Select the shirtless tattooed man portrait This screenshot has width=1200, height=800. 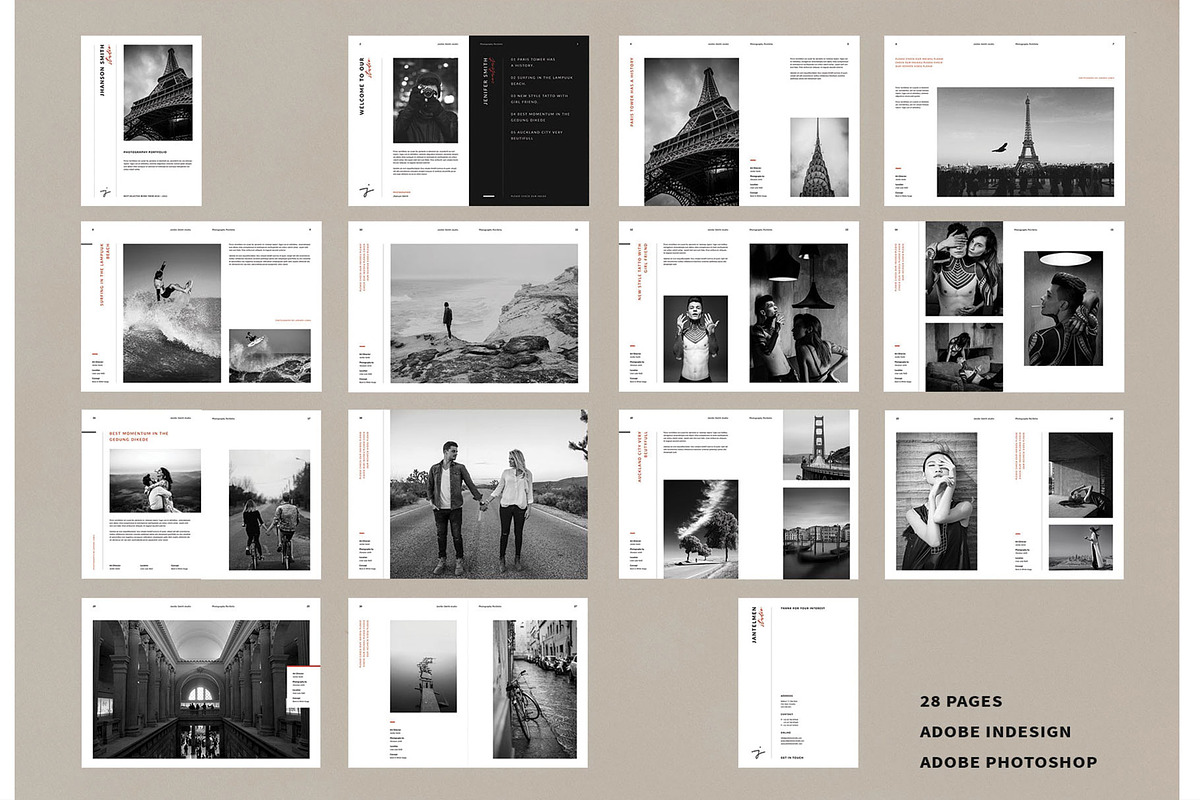coord(695,338)
